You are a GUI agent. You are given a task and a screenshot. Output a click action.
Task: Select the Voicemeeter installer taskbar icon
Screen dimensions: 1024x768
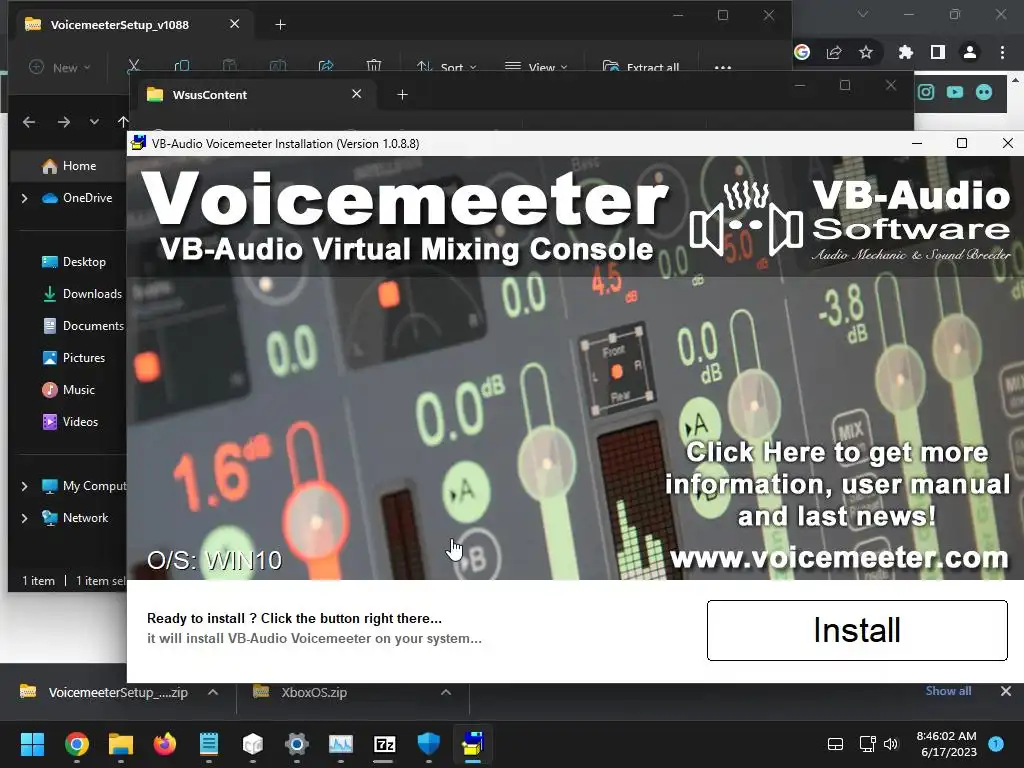click(473, 744)
